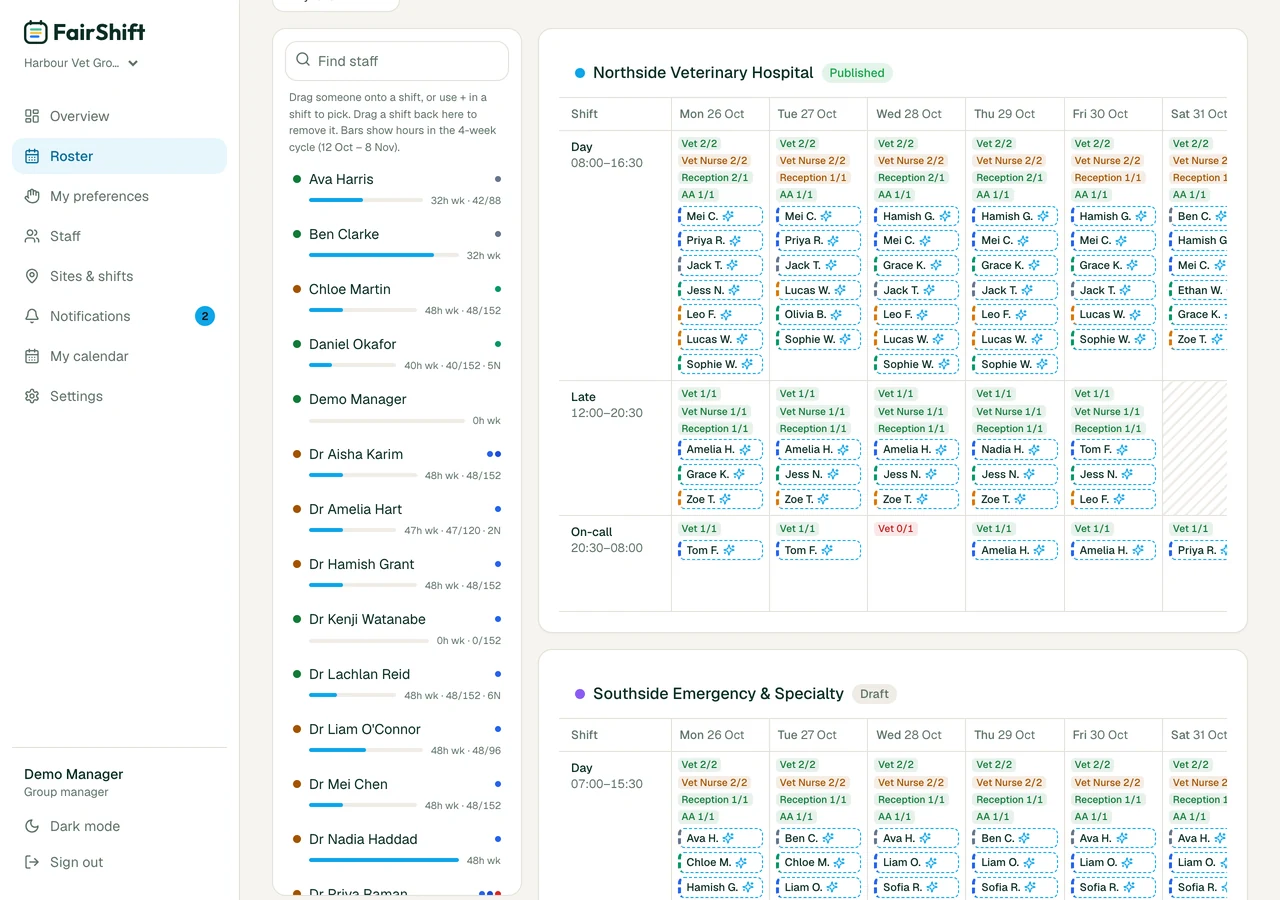The width and height of the screenshot is (1280, 900).
Task: Select Dr Liam O'Connor in staff list
Action: pyautogui.click(x=397, y=739)
